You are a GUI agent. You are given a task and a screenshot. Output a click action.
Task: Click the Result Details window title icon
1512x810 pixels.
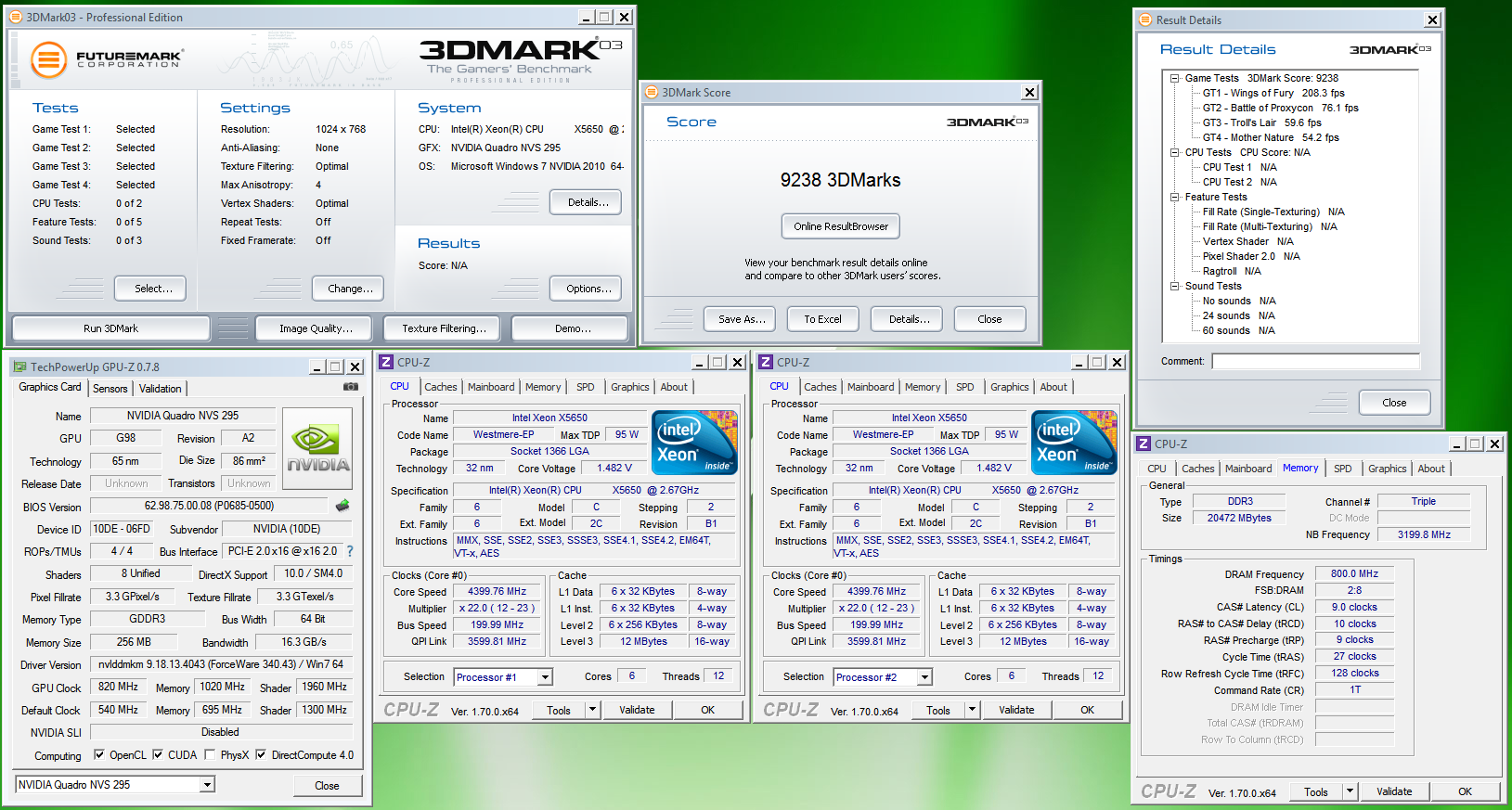click(x=1146, y=19)
